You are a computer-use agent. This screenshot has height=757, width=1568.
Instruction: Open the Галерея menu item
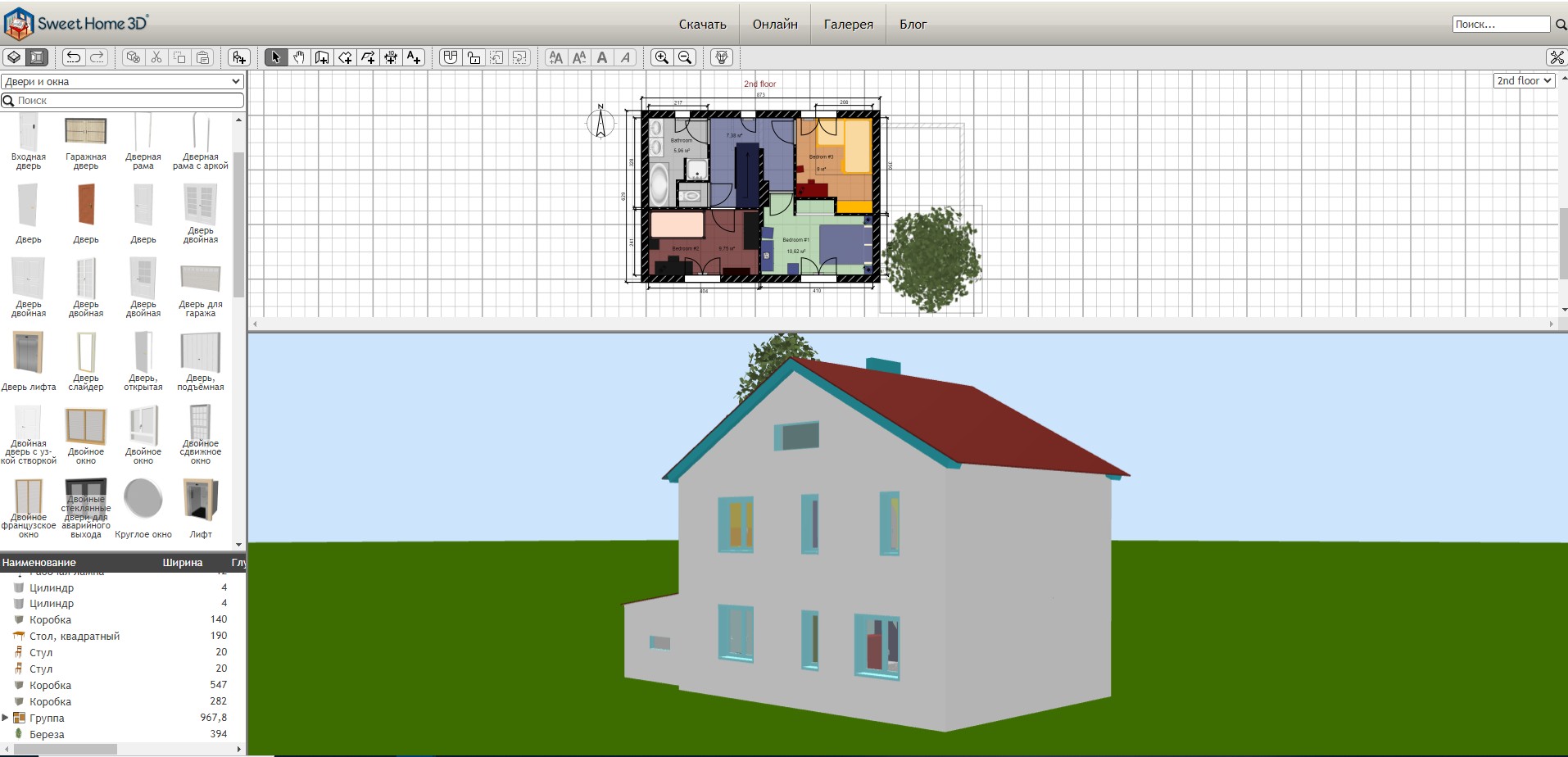[848, 25]
